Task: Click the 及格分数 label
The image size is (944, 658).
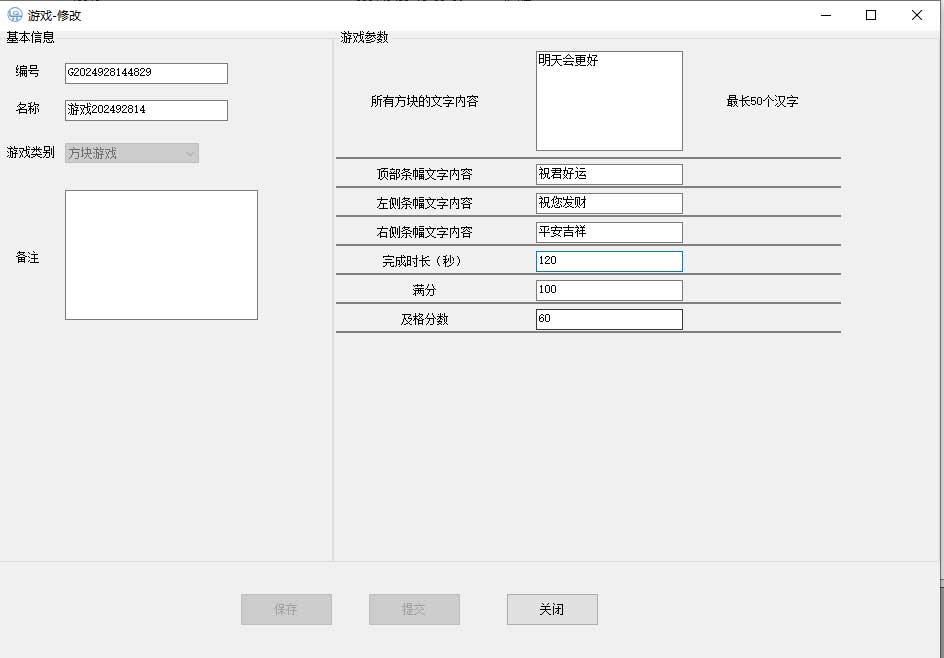Action: (x=424, y=319)
